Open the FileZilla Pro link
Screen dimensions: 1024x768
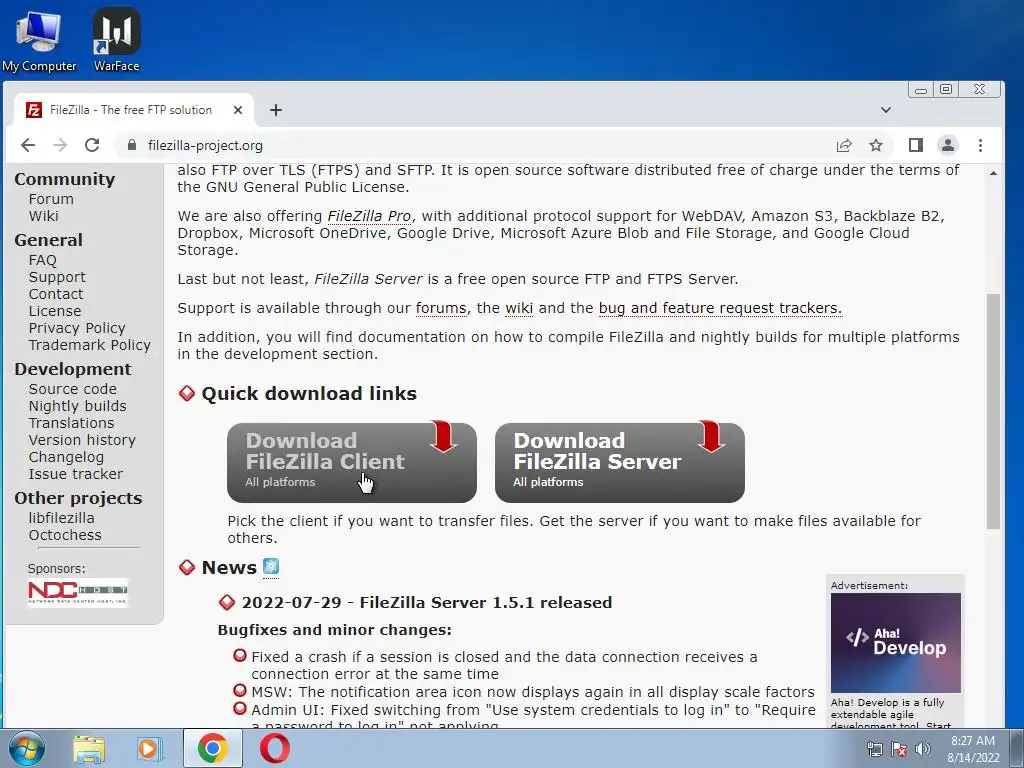[x=369, y=216]
